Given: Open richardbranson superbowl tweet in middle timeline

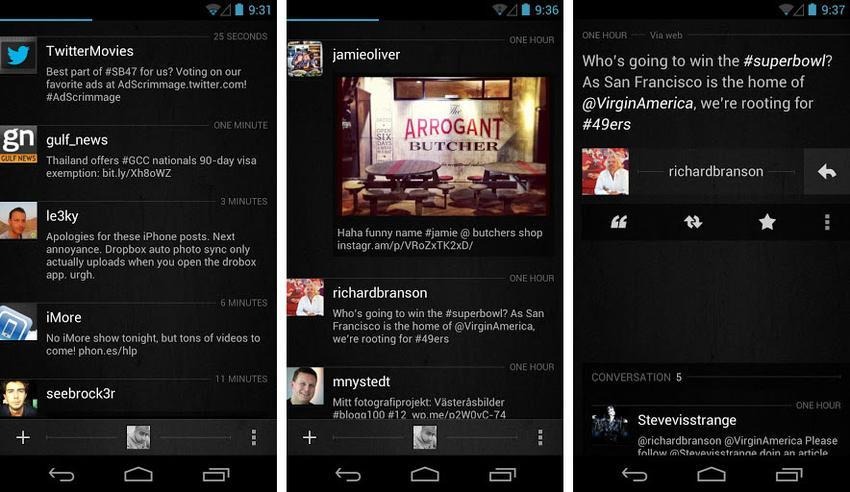Looking at the screenshot, I should pyautogui.click(x=438, y=326).
